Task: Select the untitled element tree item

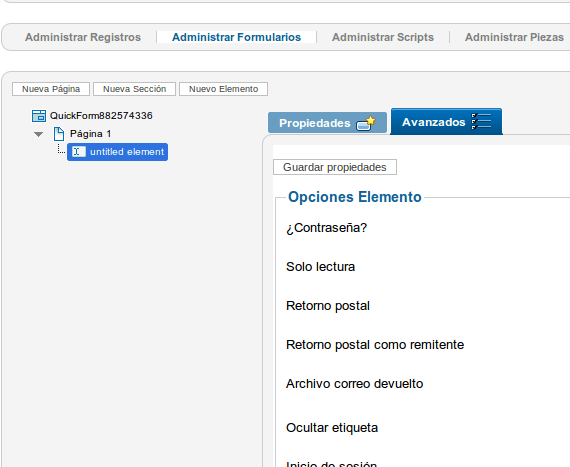Action: pos(117,152)
